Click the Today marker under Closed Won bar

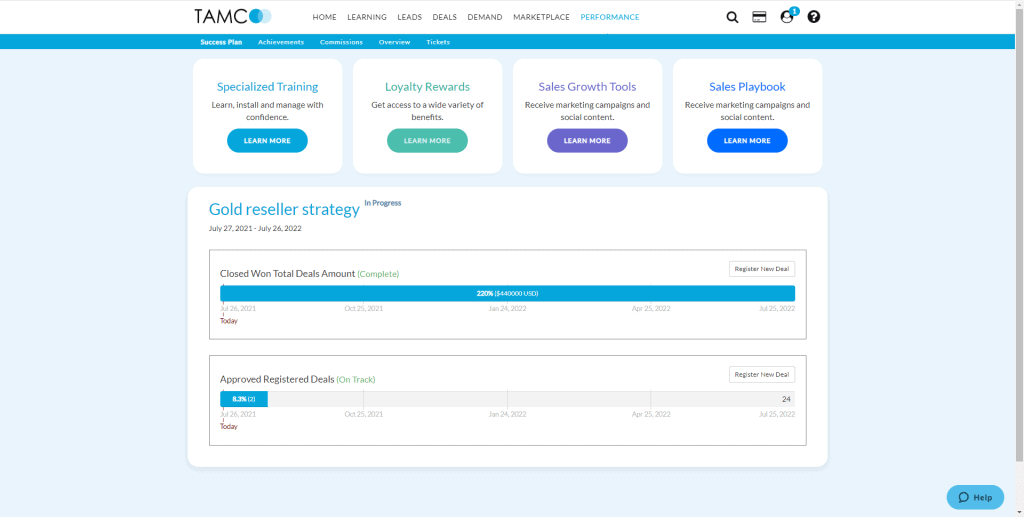click(x=229, y=321)
